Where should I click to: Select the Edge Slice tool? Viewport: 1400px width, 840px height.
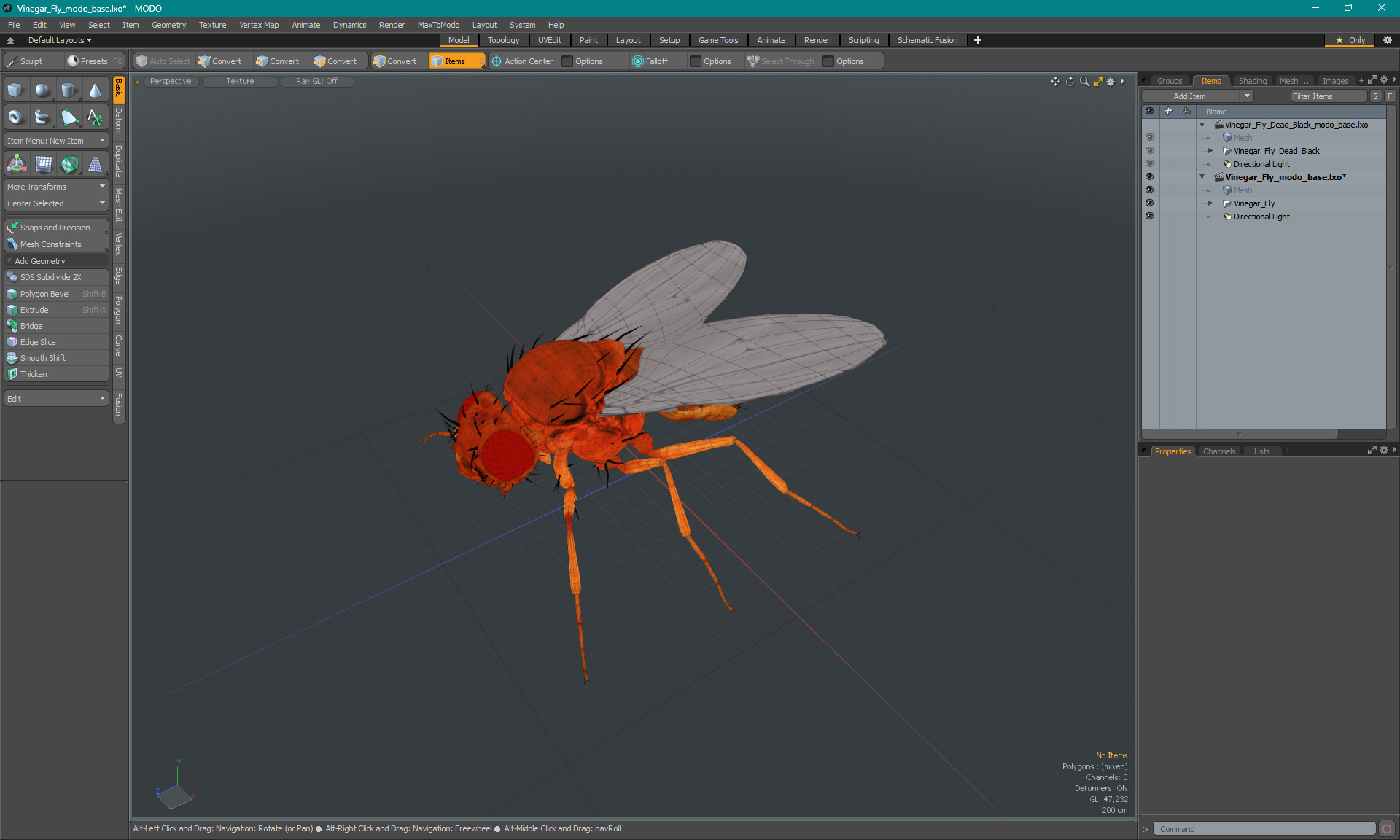37,341
